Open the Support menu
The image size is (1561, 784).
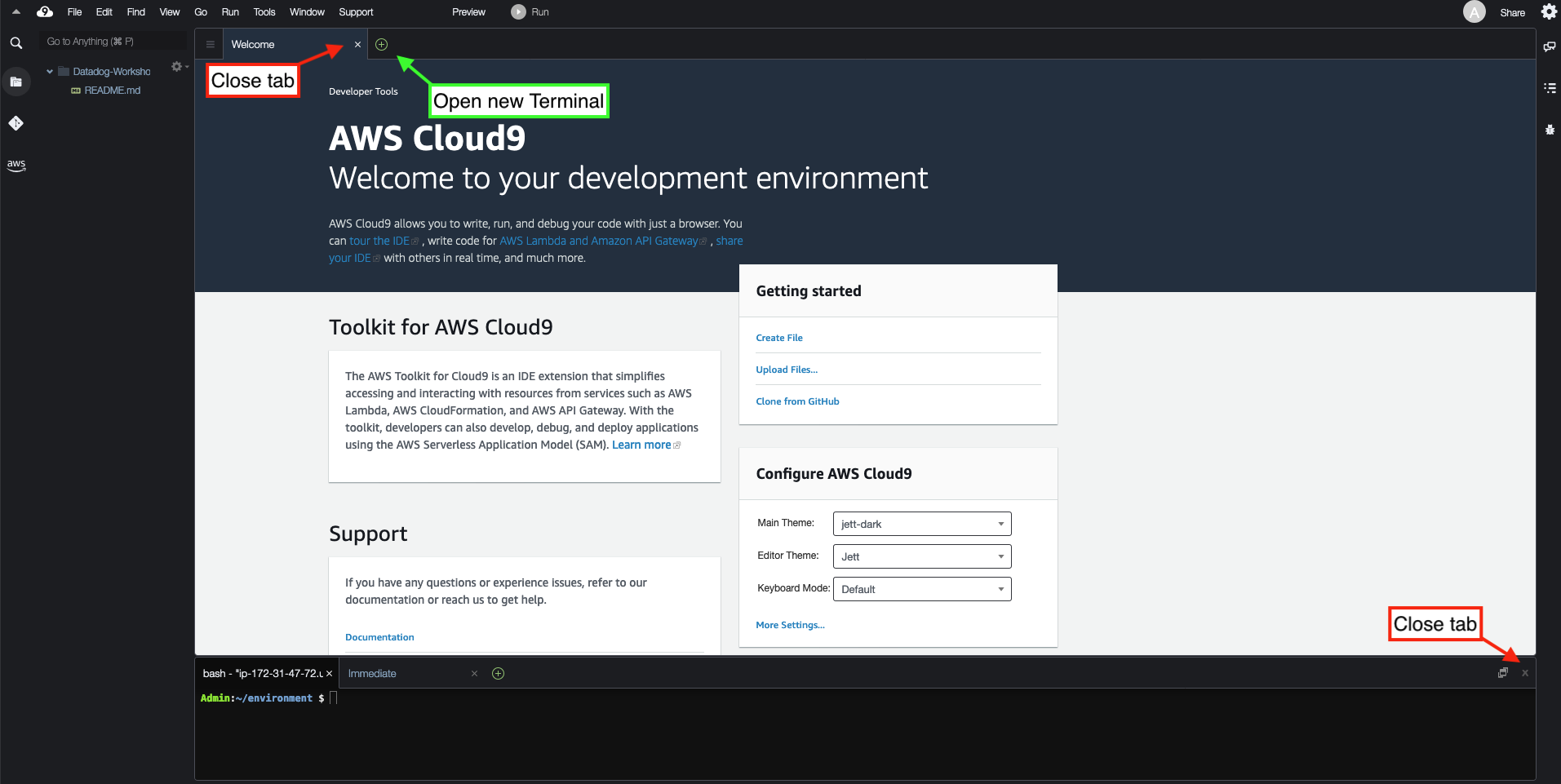356,11
